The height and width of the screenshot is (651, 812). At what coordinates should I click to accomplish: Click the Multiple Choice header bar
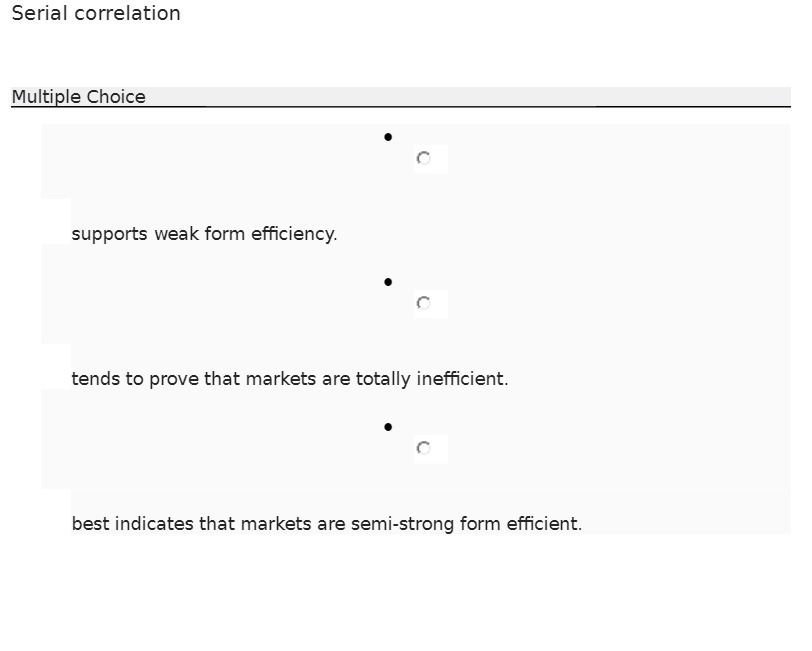click(x=400, y=97)
